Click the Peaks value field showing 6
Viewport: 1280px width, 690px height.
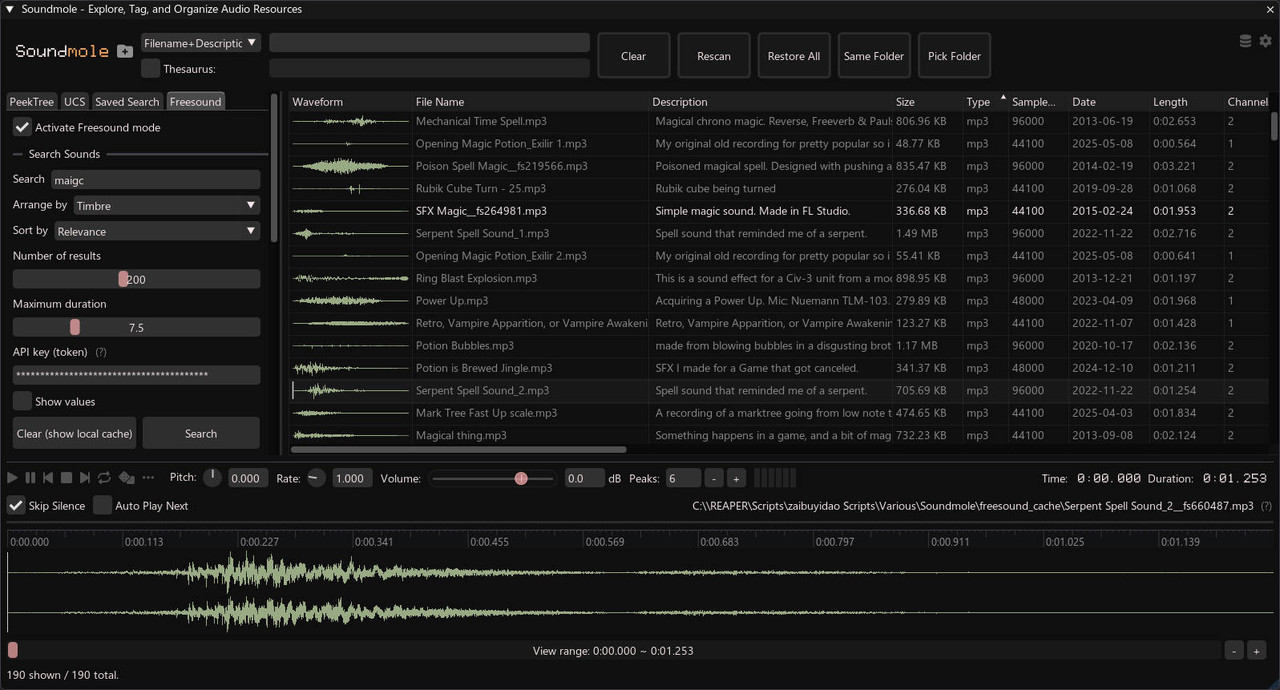click(x=683, y=479)
